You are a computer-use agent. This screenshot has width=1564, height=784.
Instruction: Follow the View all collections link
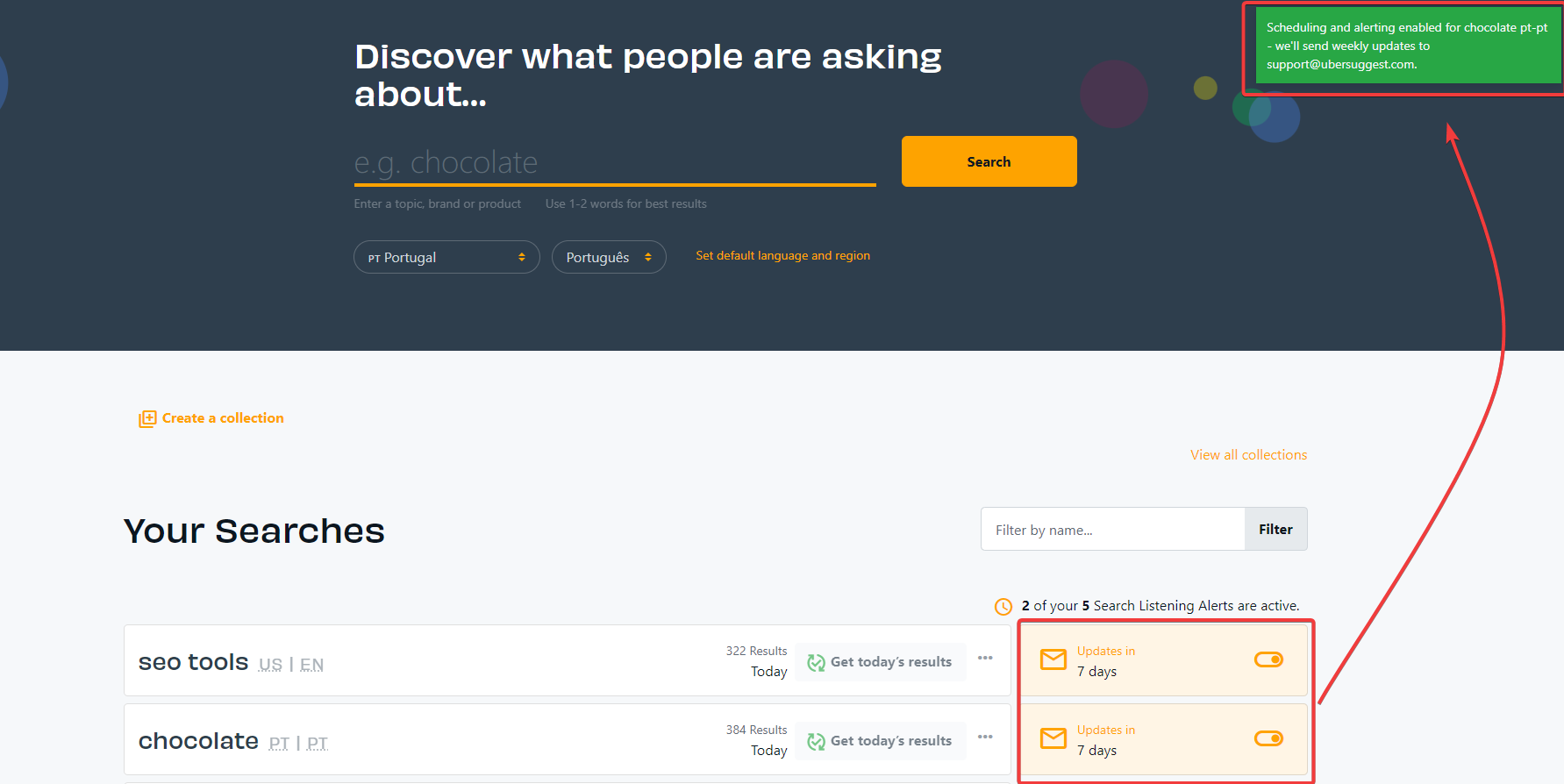coord(1248,455)
